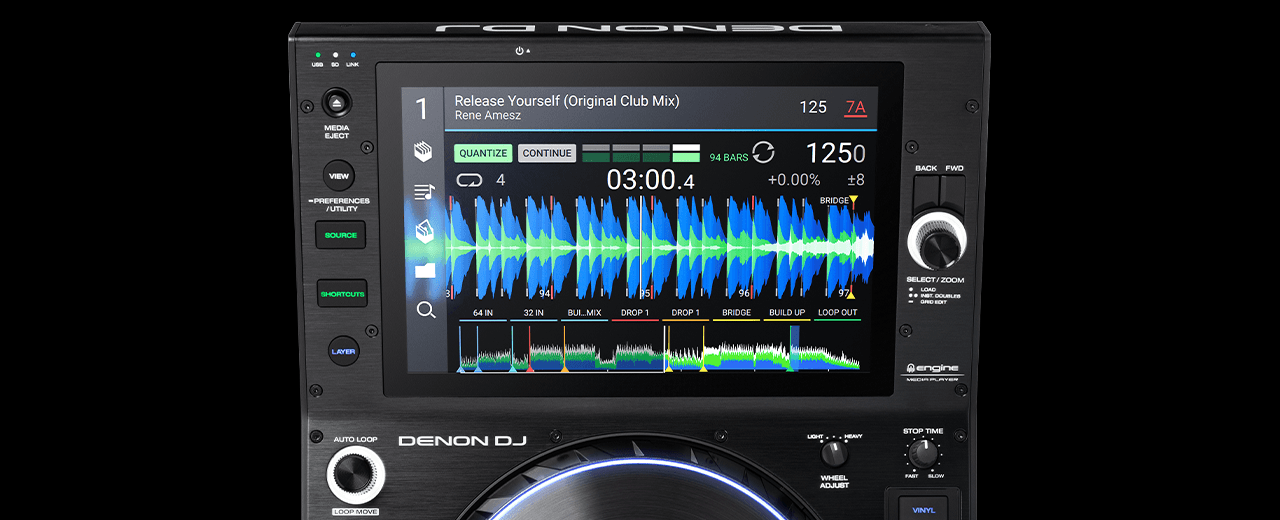
Task: Tap the sync arrows icon
Action: [x=763, y=153]
